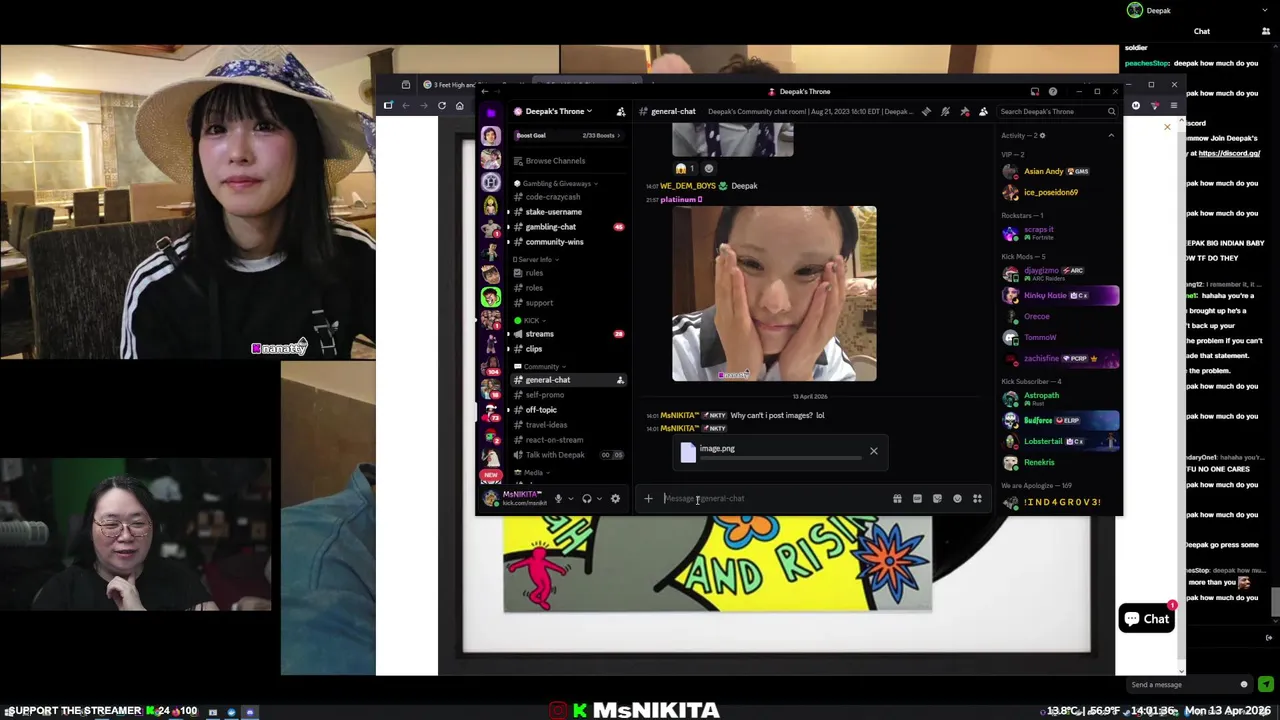
Task: Click the scream emoji reaction
Action: (x=685, y=168)
